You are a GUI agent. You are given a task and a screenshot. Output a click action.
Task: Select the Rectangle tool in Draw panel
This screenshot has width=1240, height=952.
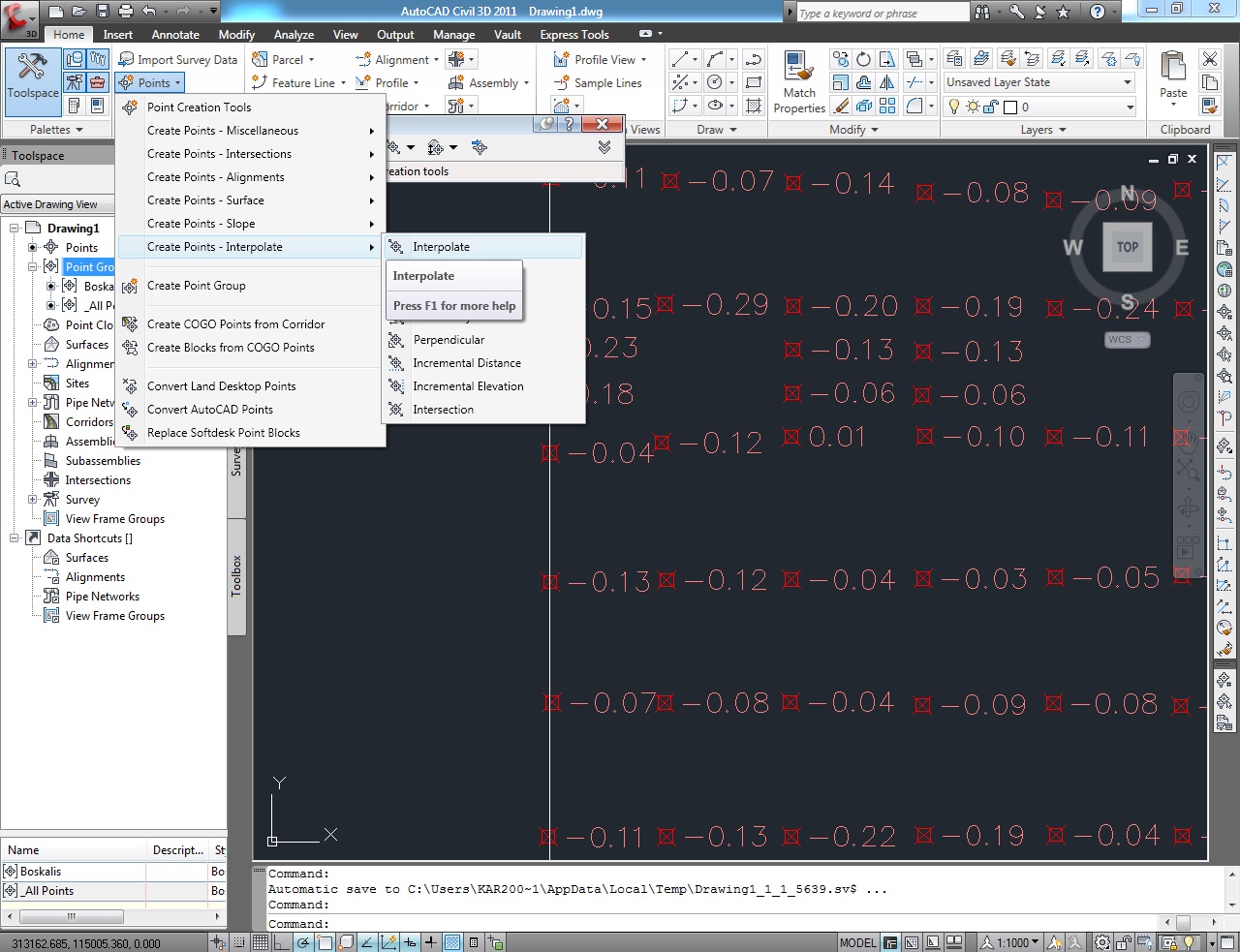click(754, 82)
